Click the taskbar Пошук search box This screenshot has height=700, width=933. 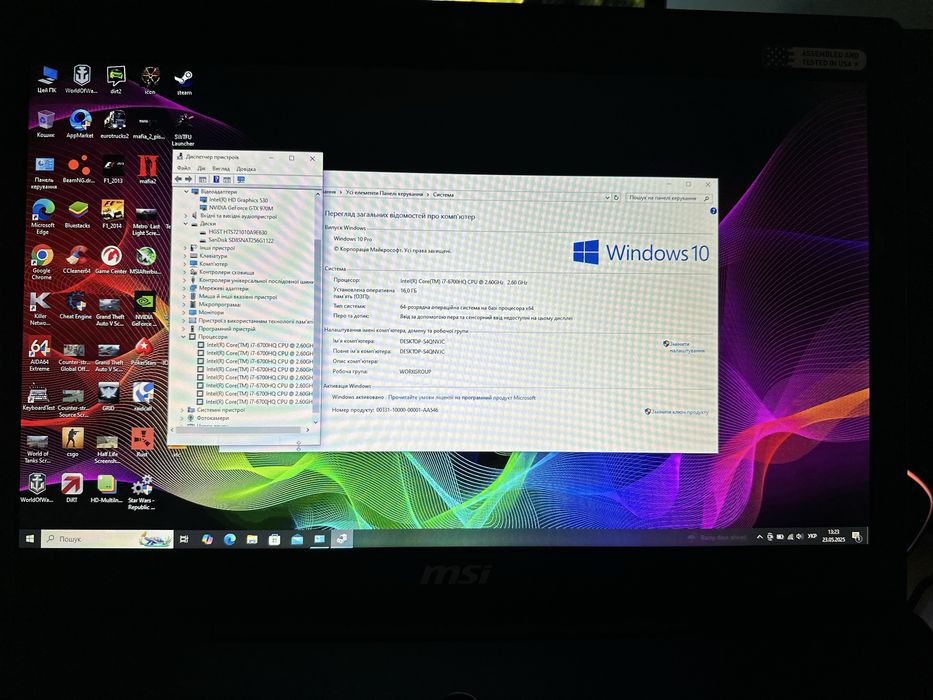point(107,539)
